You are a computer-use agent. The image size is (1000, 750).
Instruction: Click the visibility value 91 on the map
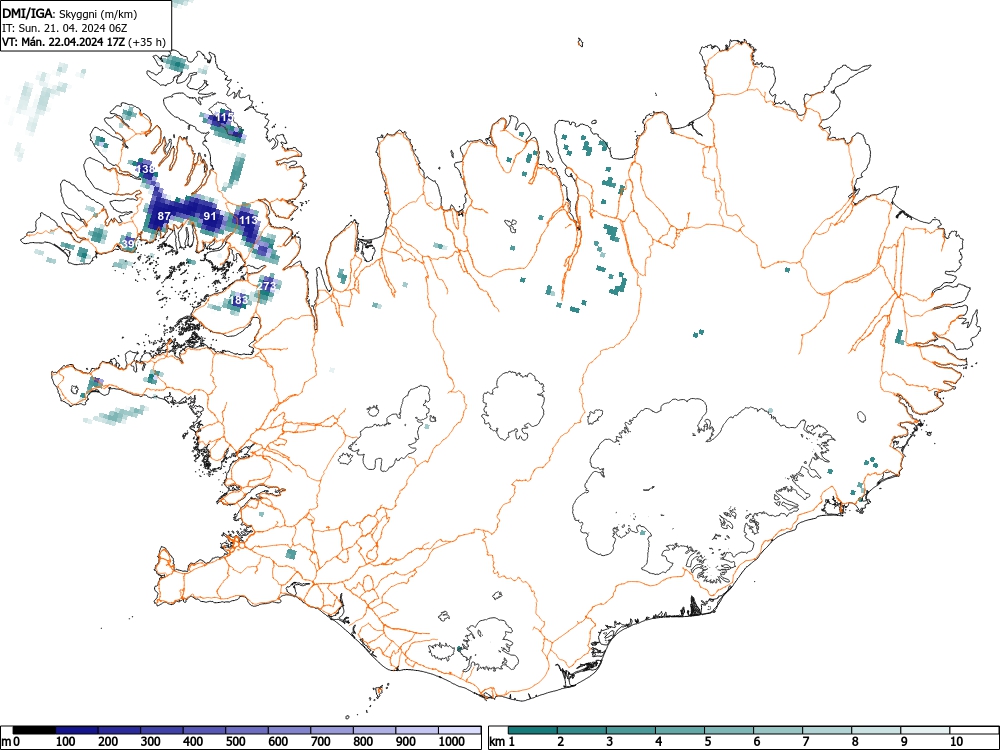coord(210,216)
